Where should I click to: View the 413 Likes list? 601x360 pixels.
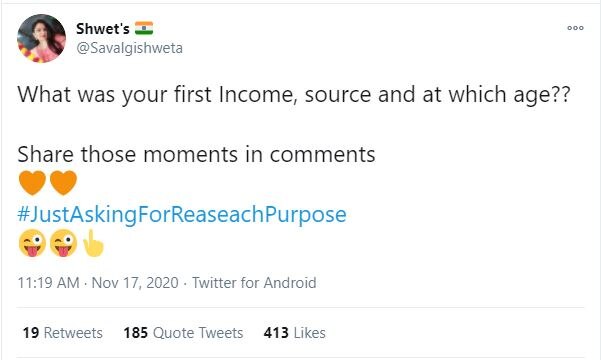coord(294,333)
